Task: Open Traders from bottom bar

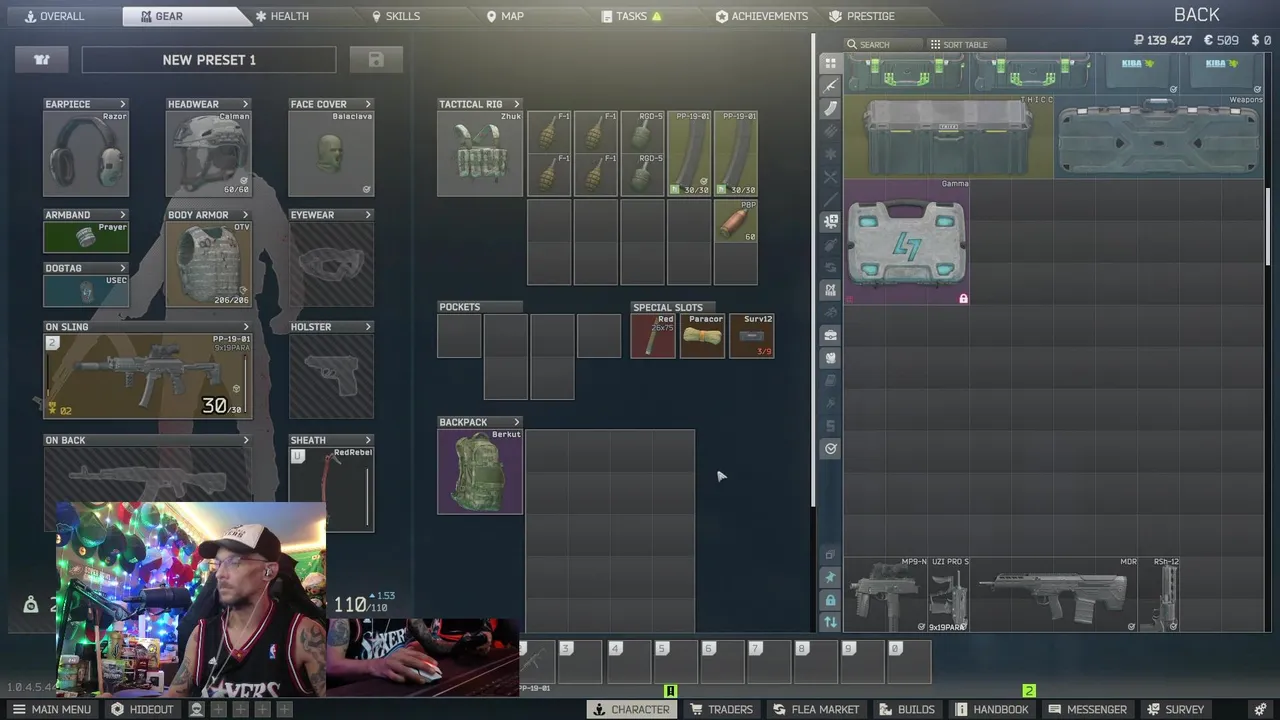Action: point(721,709)
